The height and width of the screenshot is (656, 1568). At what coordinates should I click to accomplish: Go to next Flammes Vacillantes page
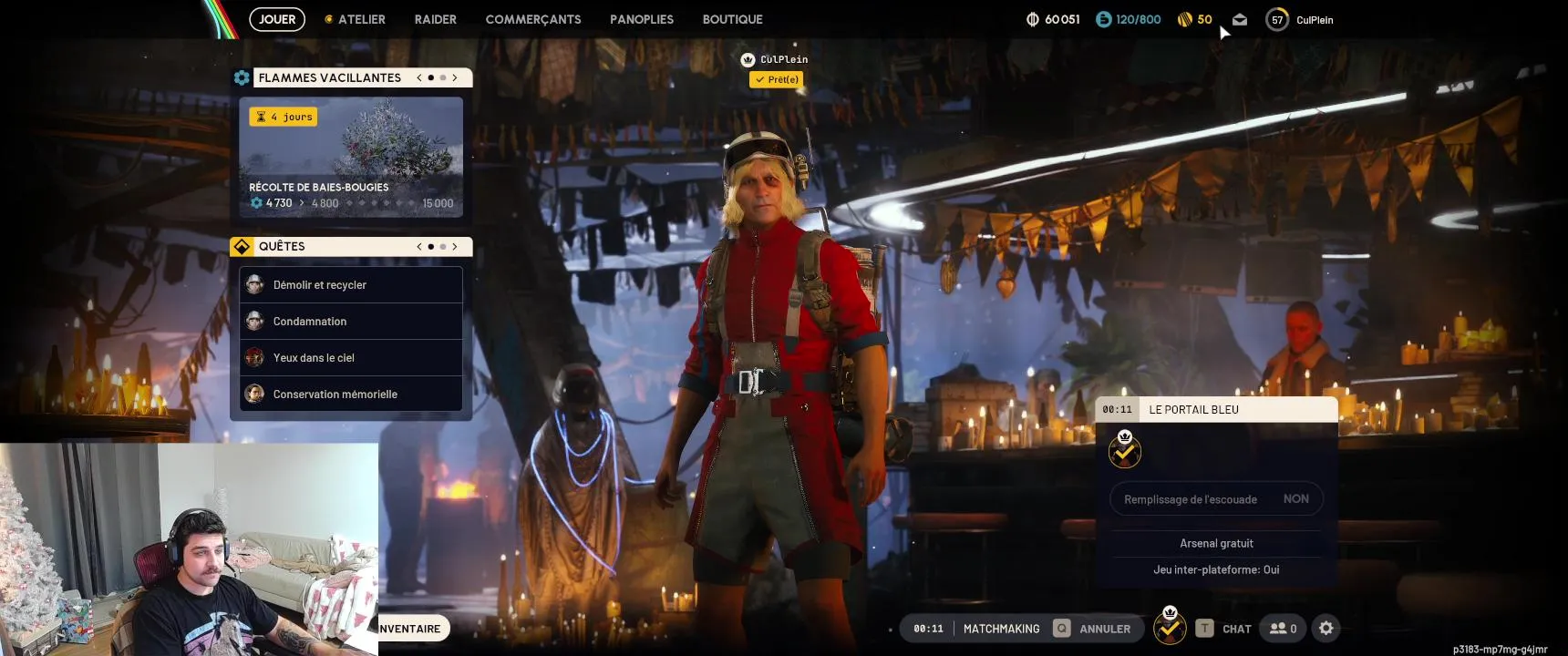coord(455,77)
